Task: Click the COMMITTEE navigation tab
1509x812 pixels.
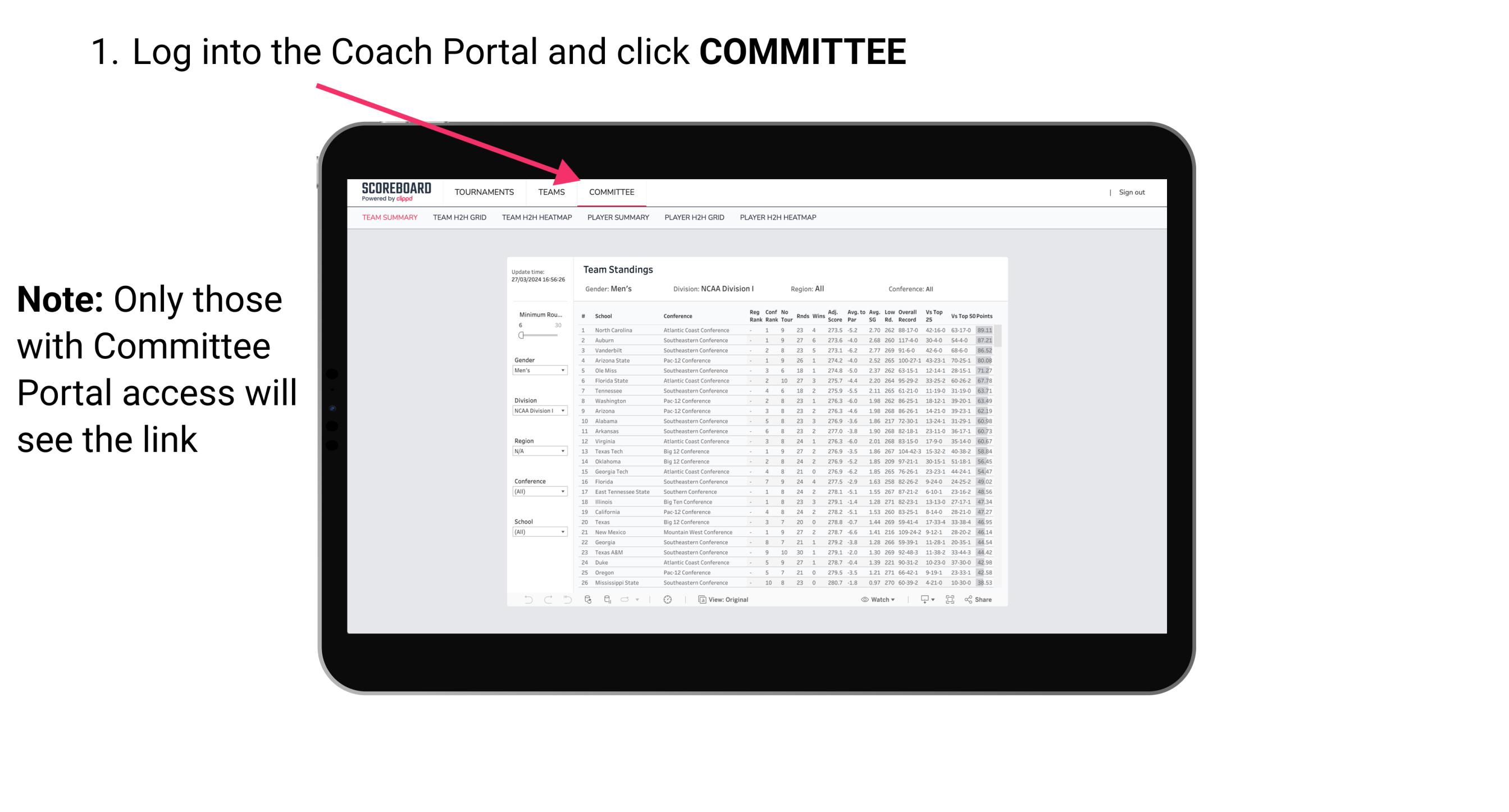Action: (610, 192)
